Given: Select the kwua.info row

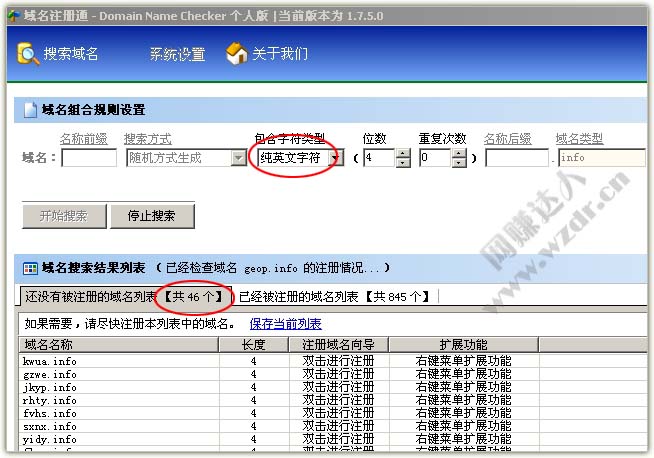Looking at the screenshot, I should [333, 361].
